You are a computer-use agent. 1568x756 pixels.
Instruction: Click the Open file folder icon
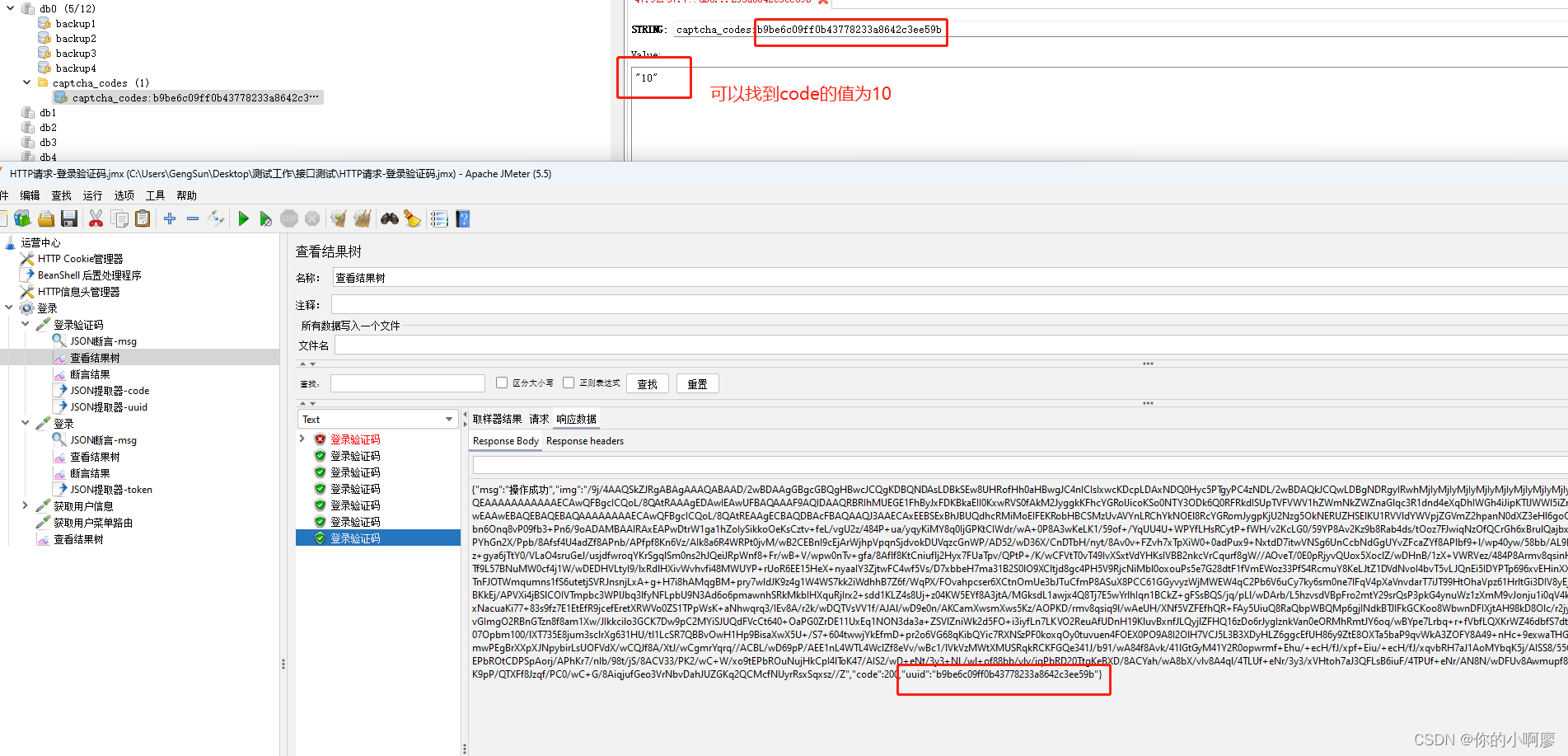click(x=46, y=218)
